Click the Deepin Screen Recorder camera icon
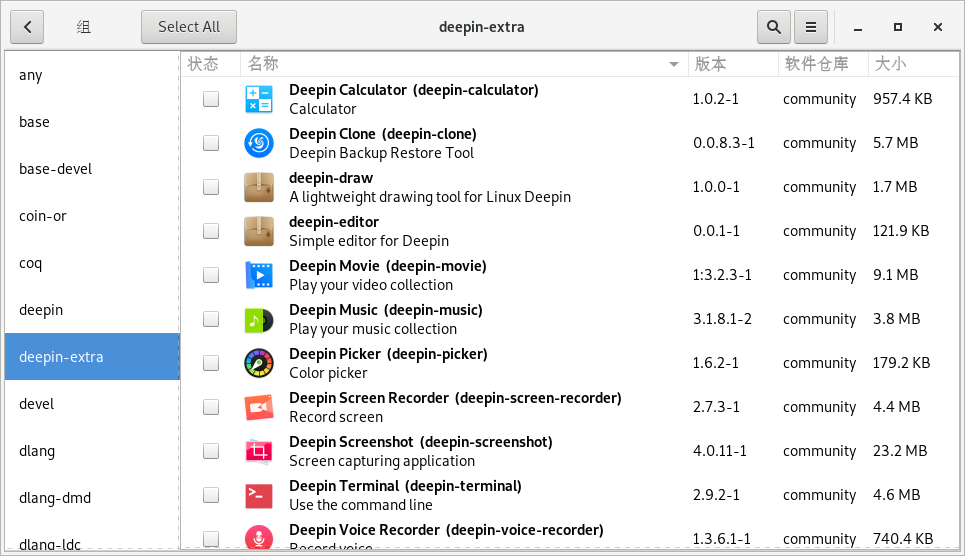Image resolution: width=965 pixels, height=556 pixels. 258,407
